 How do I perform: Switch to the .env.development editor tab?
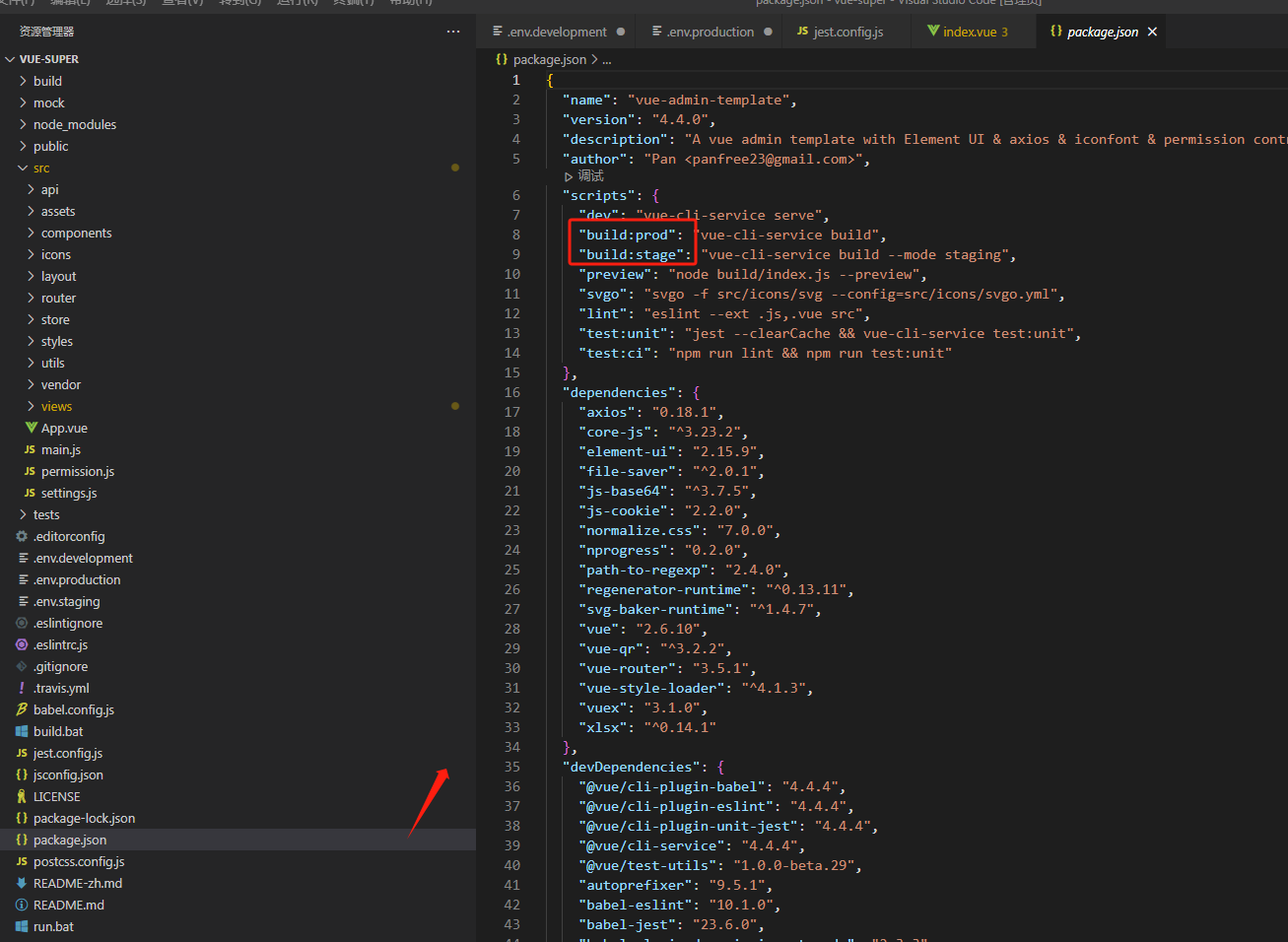[558, 32]
